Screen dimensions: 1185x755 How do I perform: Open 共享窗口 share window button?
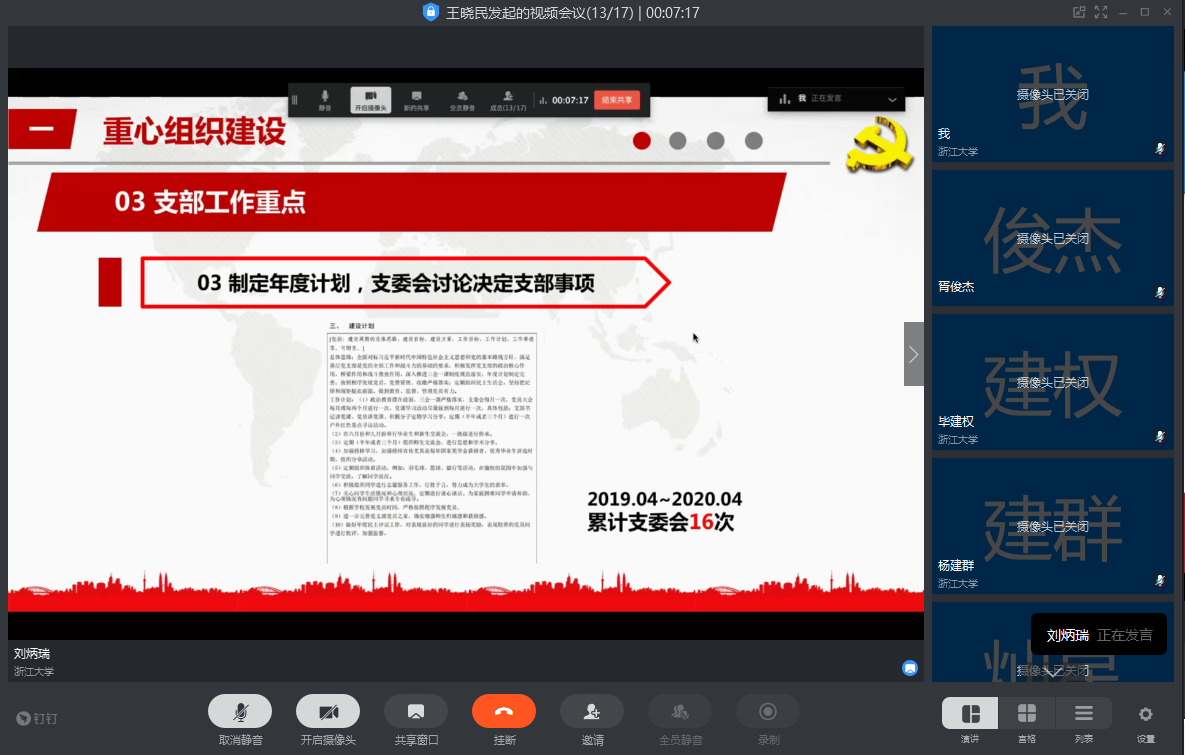pyautogui.click(x=416, y=711)
